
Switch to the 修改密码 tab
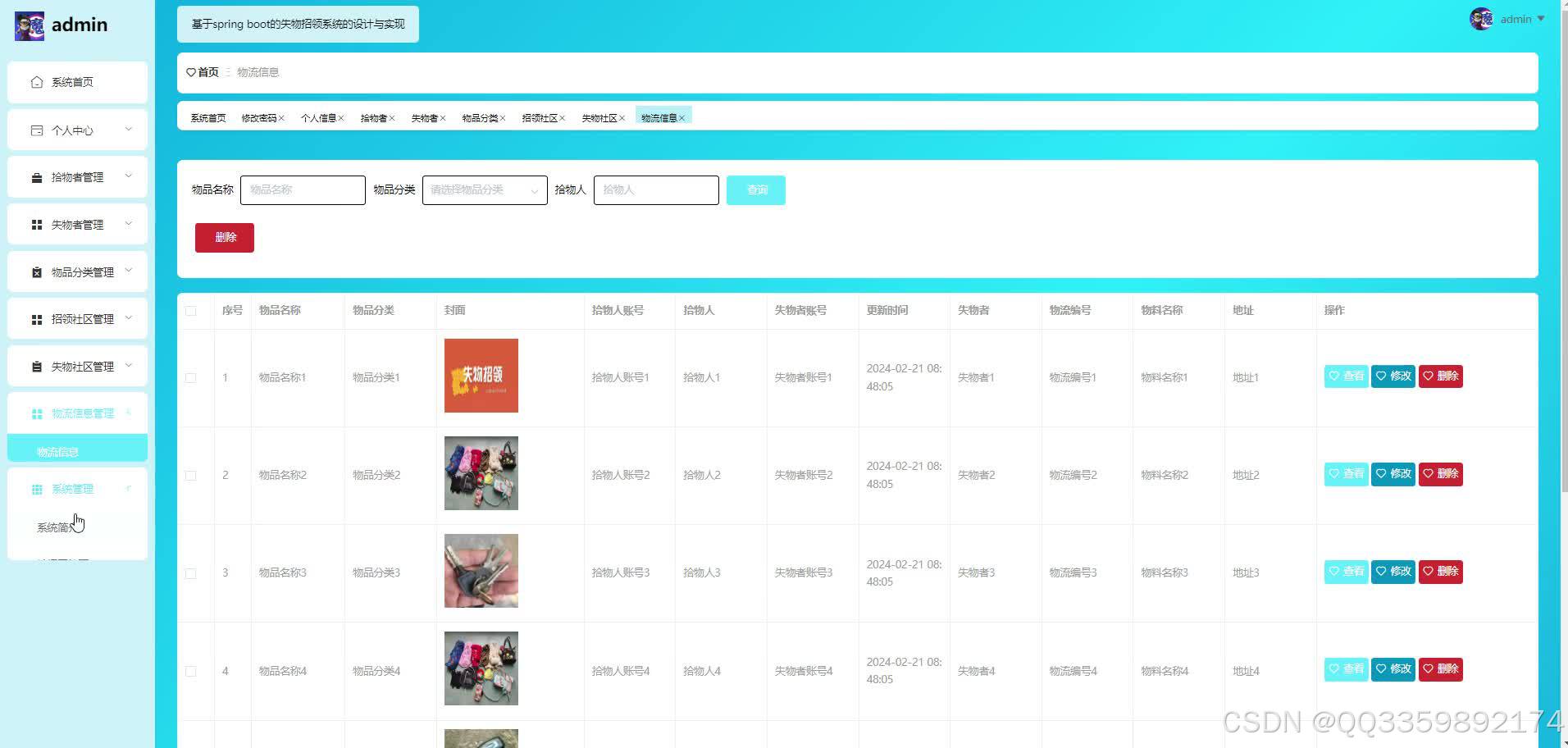coord(259,118)
